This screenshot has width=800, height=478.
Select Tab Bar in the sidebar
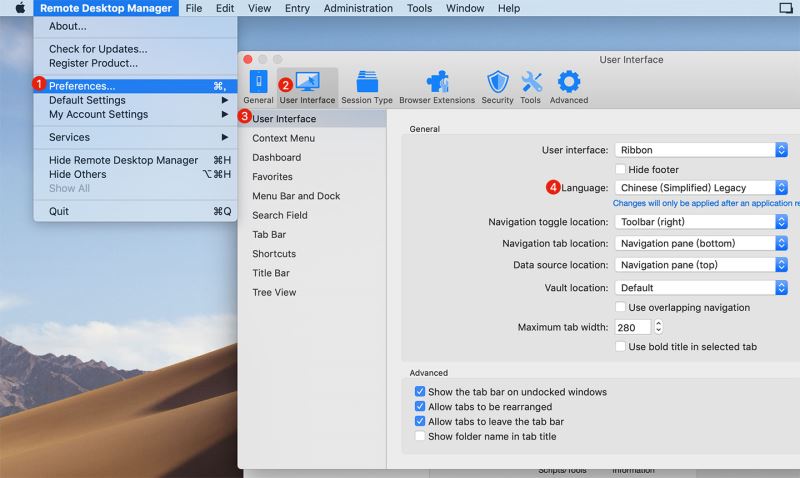[x=312, y=235]
